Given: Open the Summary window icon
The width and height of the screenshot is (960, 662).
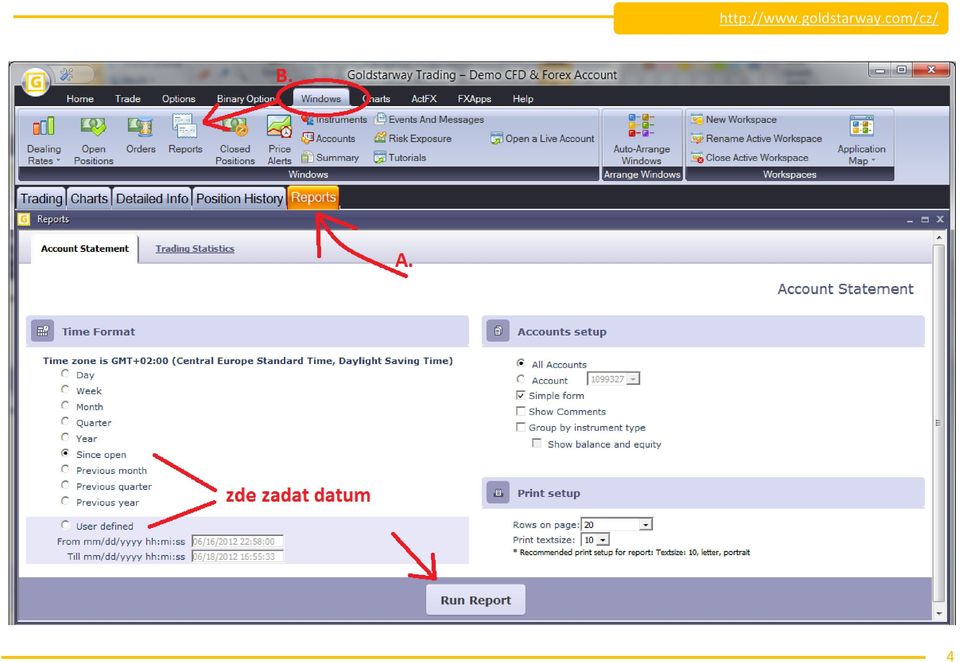Looking at the screenshot, I should coord(307,157).
